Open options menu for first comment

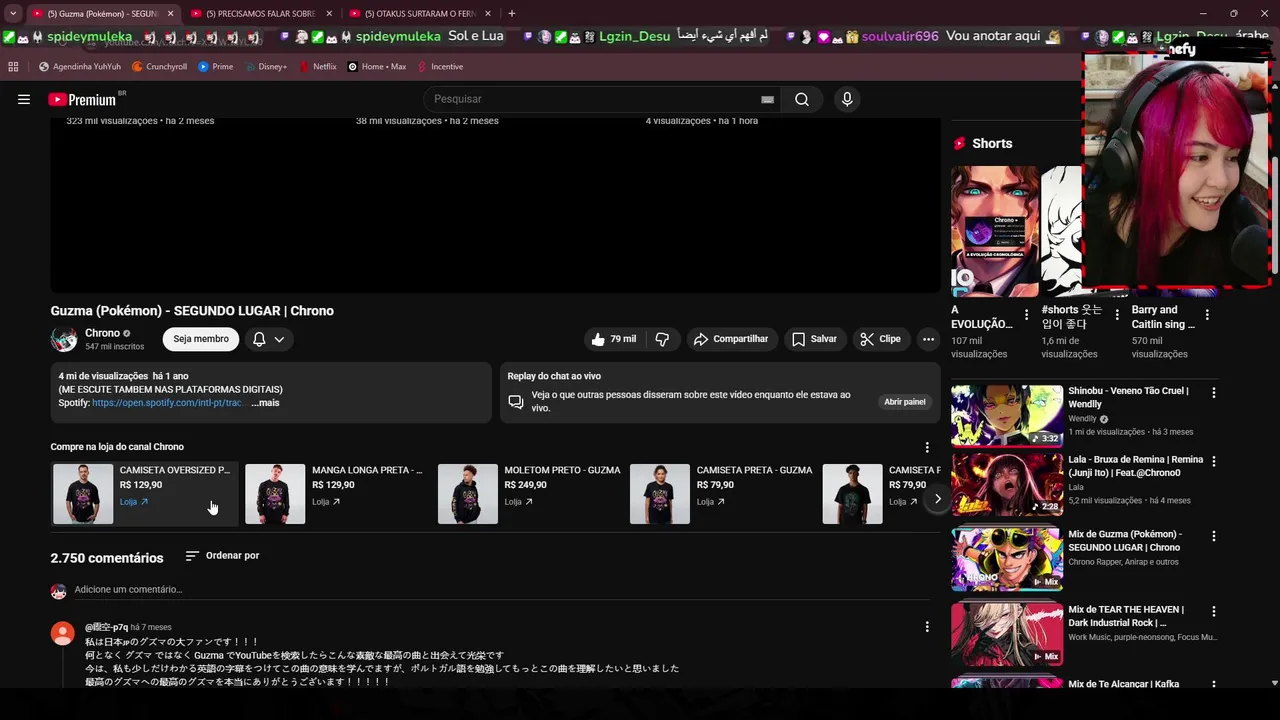click(927, 627)
